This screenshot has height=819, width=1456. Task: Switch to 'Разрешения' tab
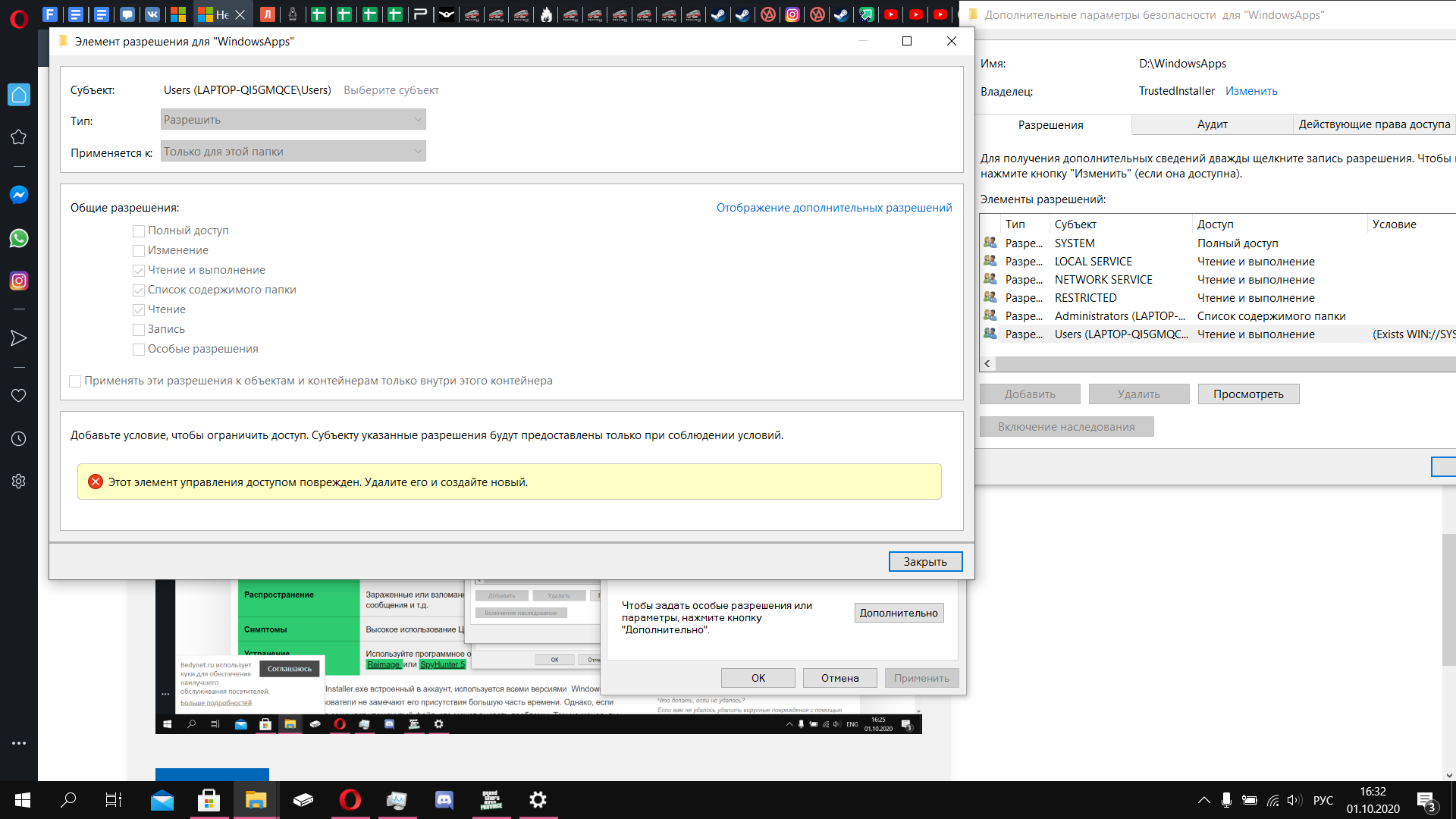click(x=1050, y=125)
